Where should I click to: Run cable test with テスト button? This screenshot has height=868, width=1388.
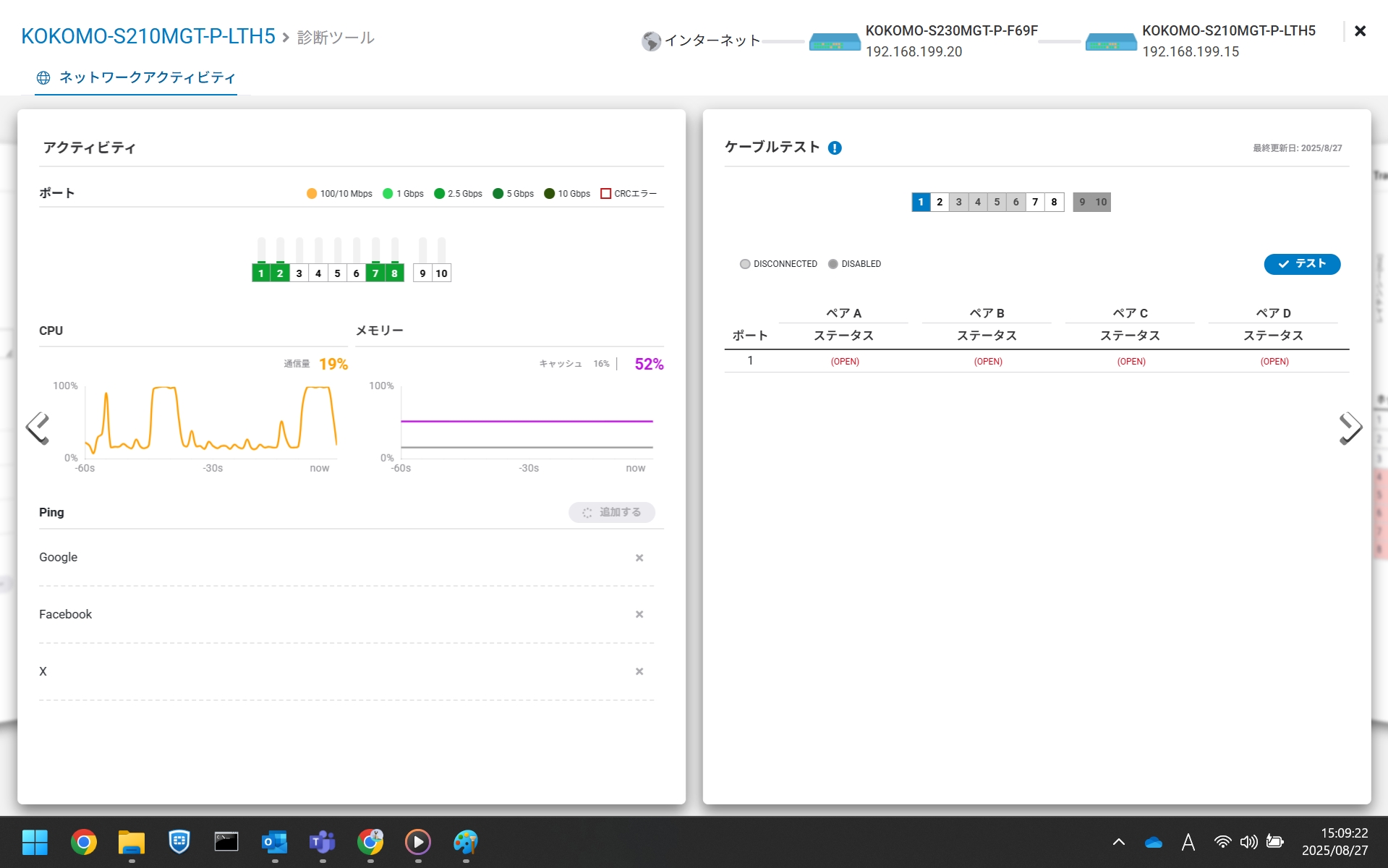[1301, 264]
